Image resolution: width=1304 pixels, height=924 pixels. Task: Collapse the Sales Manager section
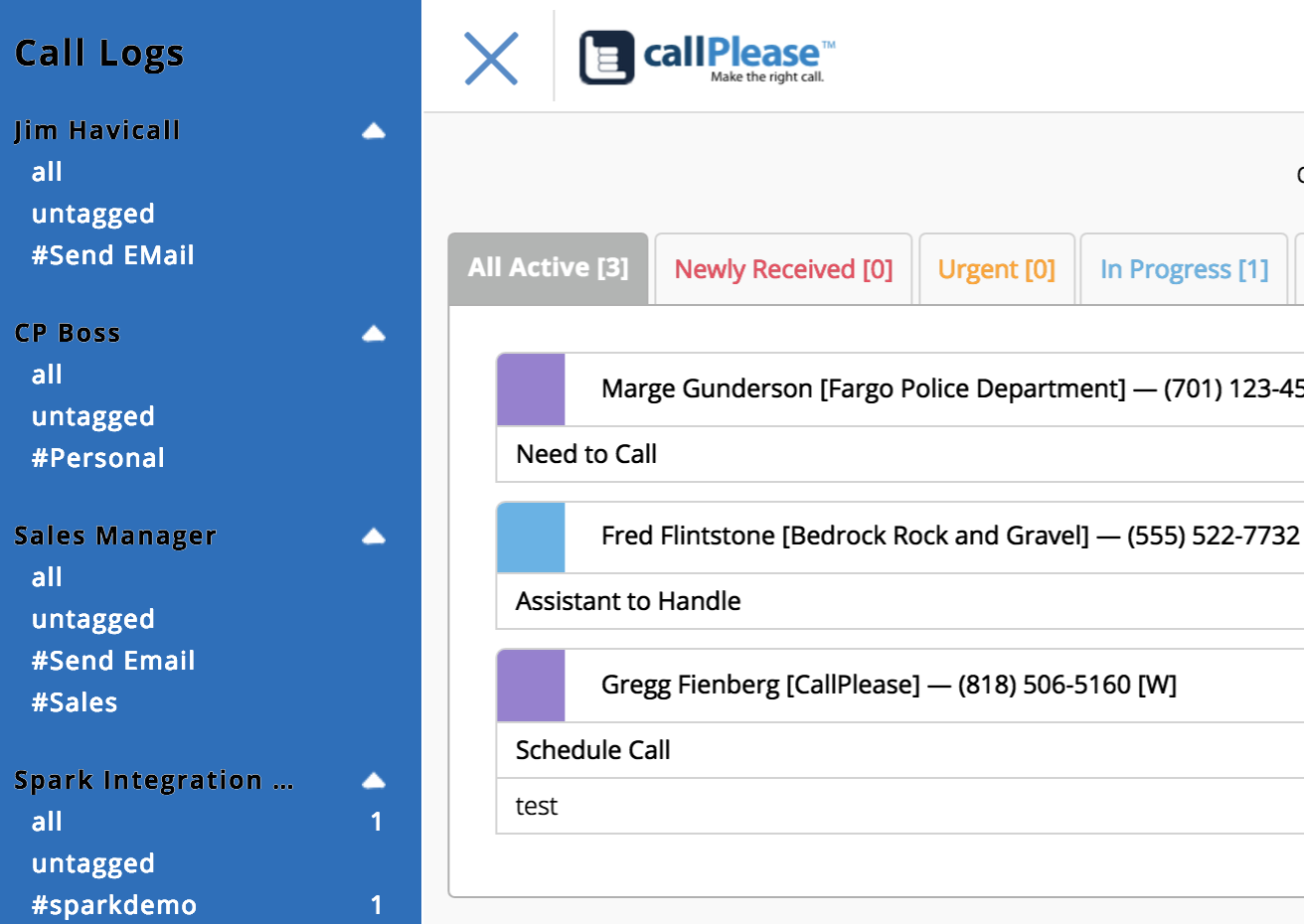pos(373,536)
